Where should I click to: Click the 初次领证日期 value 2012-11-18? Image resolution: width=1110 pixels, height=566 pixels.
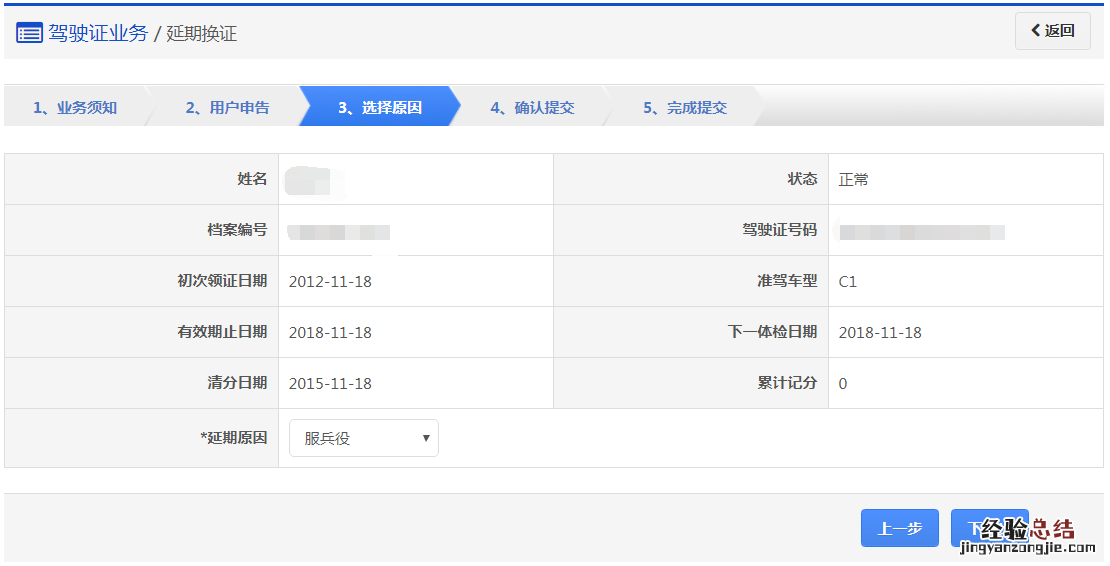330,281
